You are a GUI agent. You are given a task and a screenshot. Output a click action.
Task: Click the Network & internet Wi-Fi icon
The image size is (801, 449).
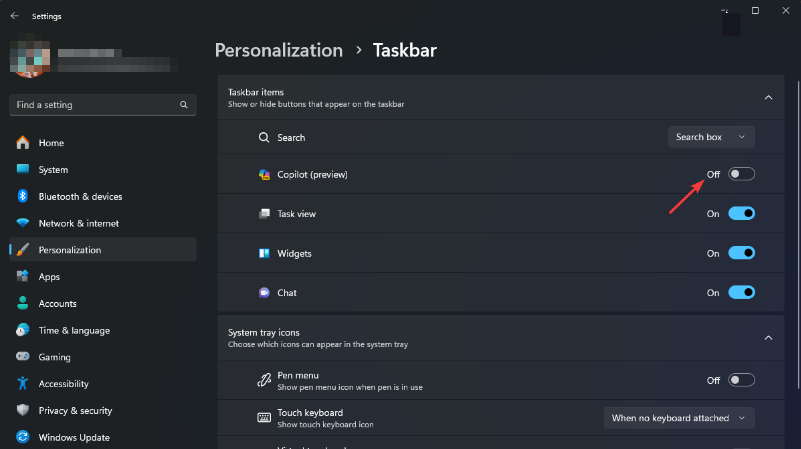point(23,223)
